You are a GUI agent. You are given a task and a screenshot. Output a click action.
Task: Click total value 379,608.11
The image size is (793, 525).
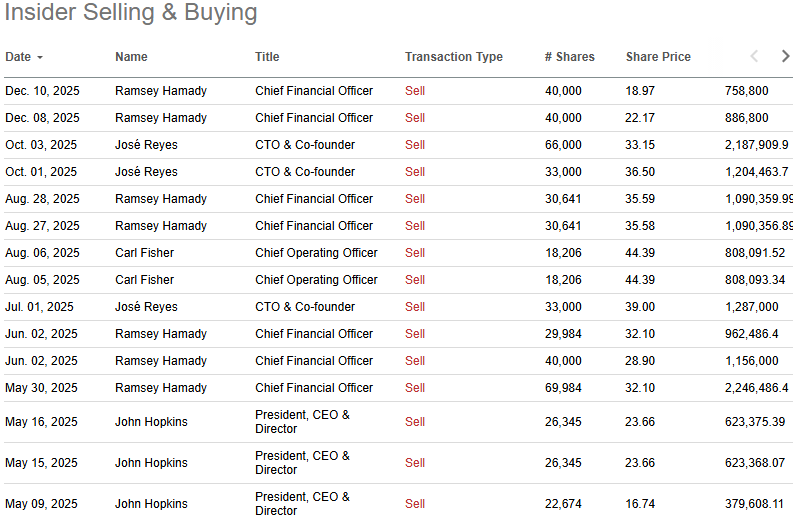click(754, 504)
